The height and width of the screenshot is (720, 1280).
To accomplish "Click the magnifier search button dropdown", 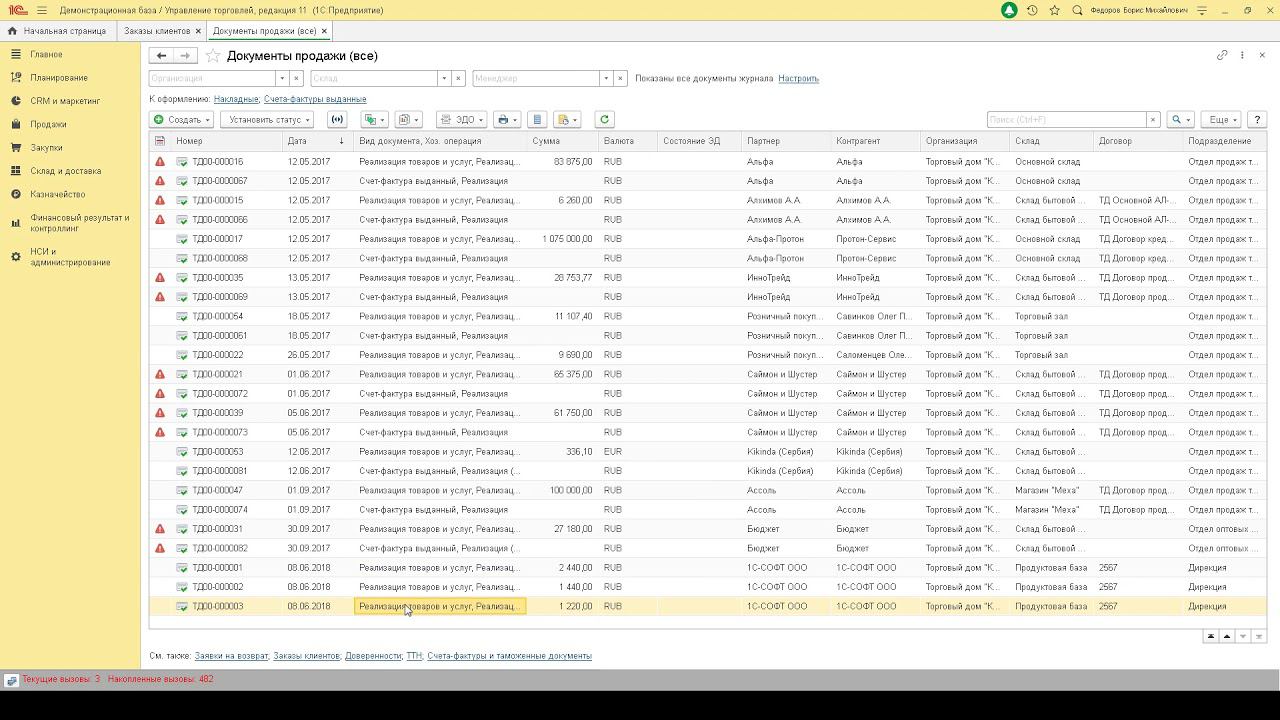I will tap(1182, 119).
